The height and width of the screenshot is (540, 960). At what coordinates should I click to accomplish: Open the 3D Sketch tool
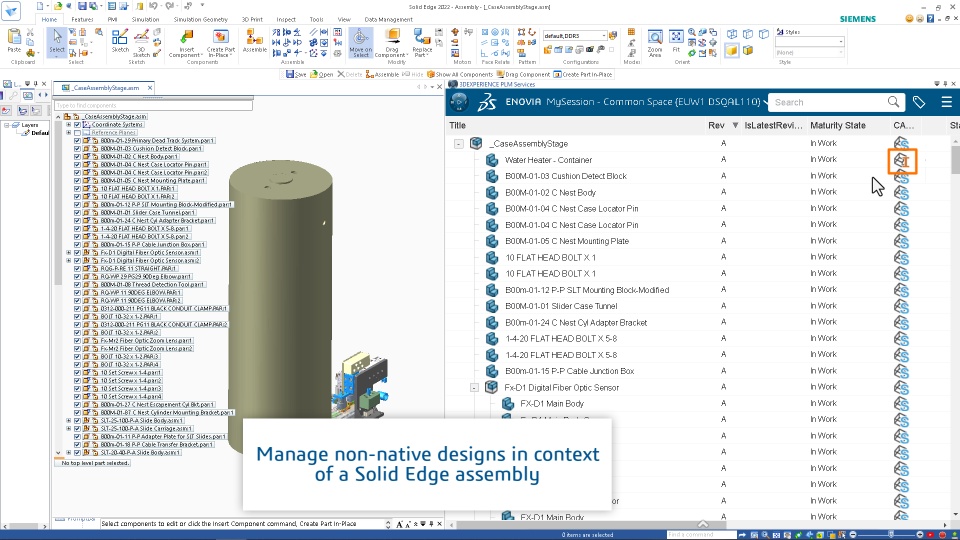(141, 43)
